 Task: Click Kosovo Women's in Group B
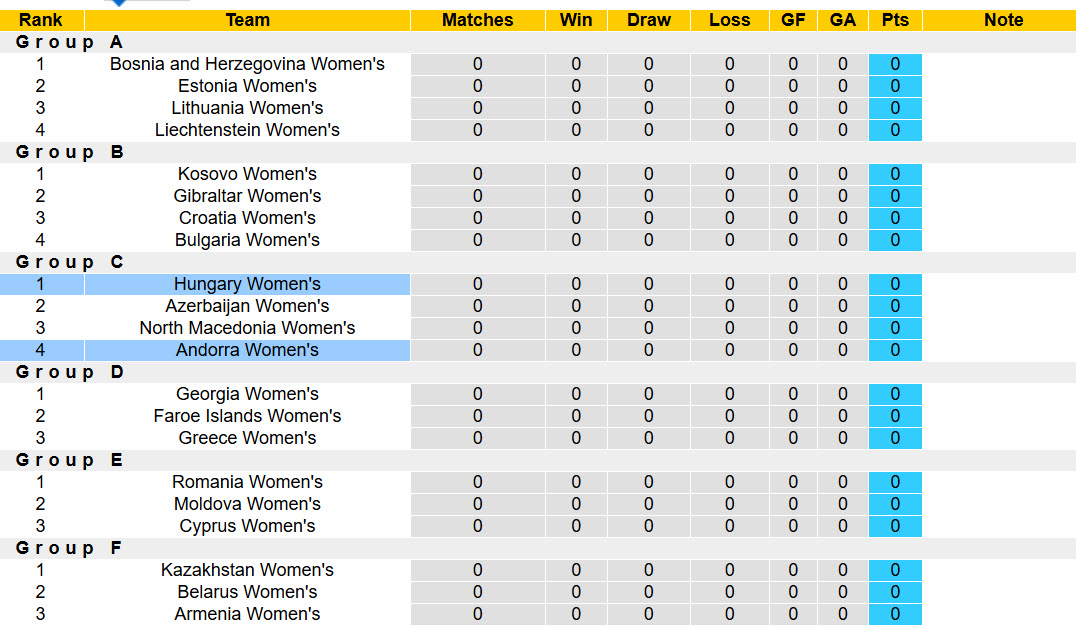tap(247, 174)
